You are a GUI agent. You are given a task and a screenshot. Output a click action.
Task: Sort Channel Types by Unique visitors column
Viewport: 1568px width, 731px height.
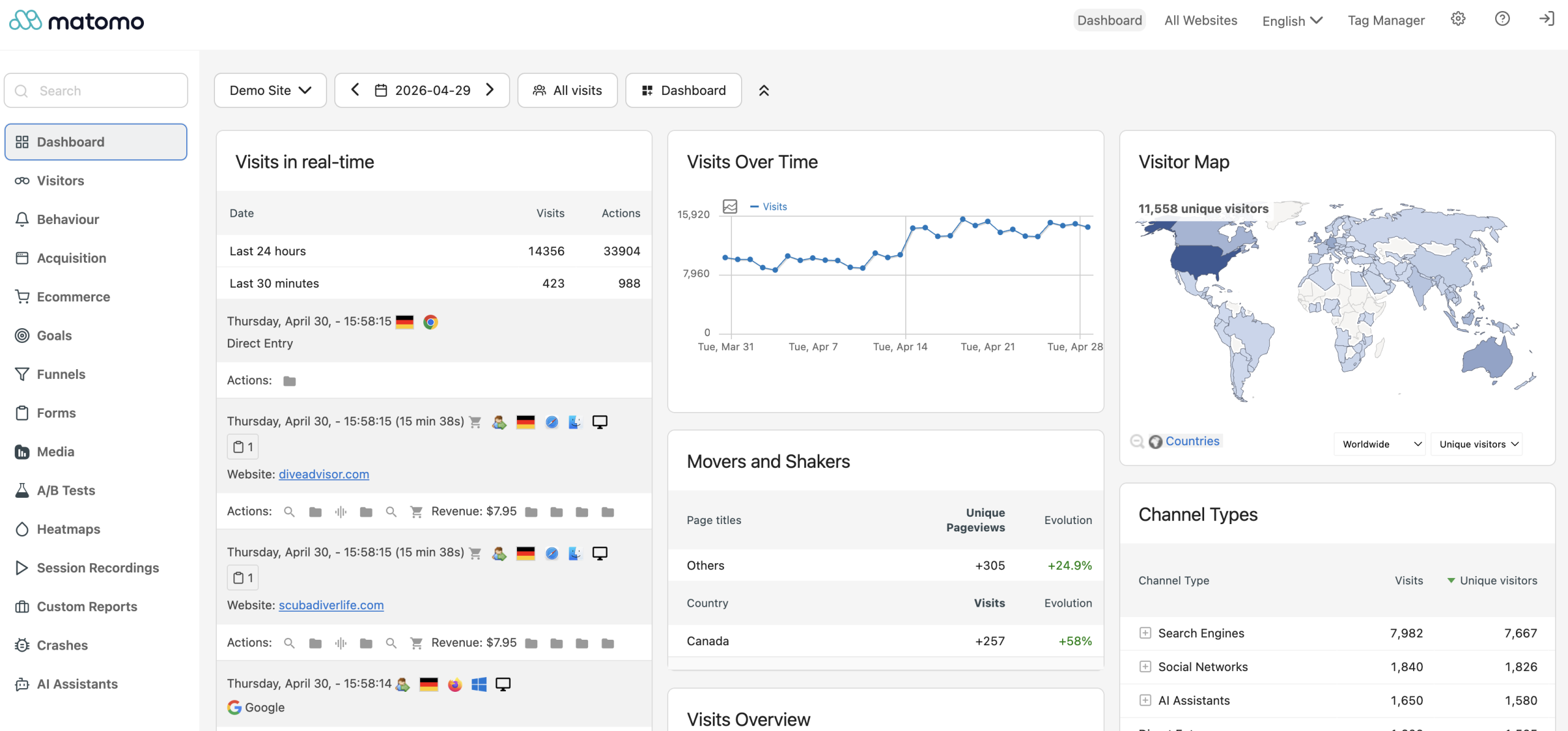(1498, 580)
